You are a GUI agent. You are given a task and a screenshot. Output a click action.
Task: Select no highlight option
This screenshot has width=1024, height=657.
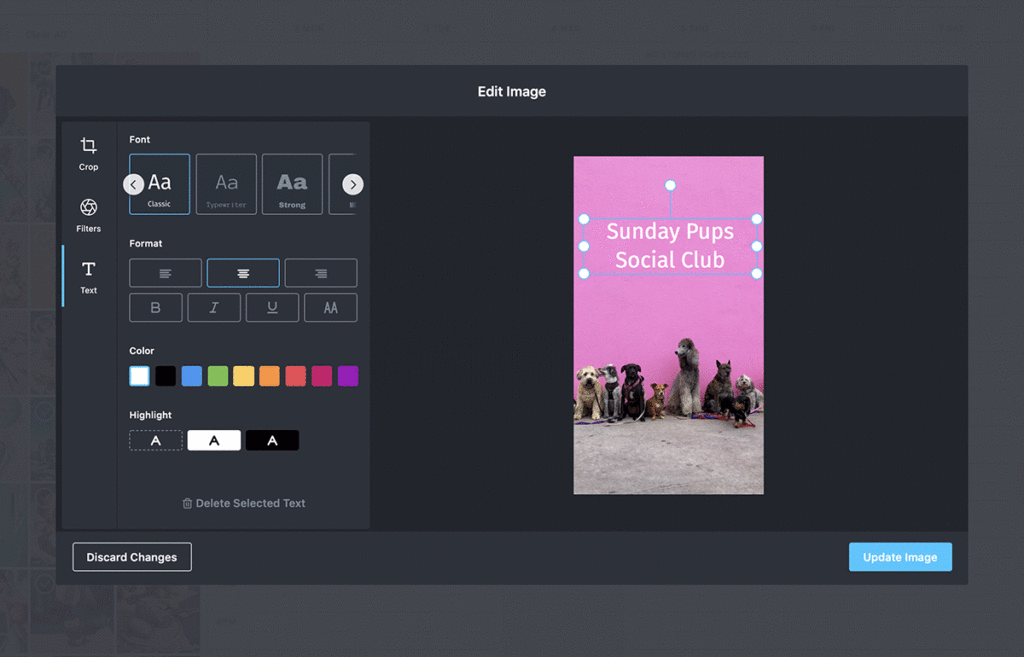[x=155, y=441]
